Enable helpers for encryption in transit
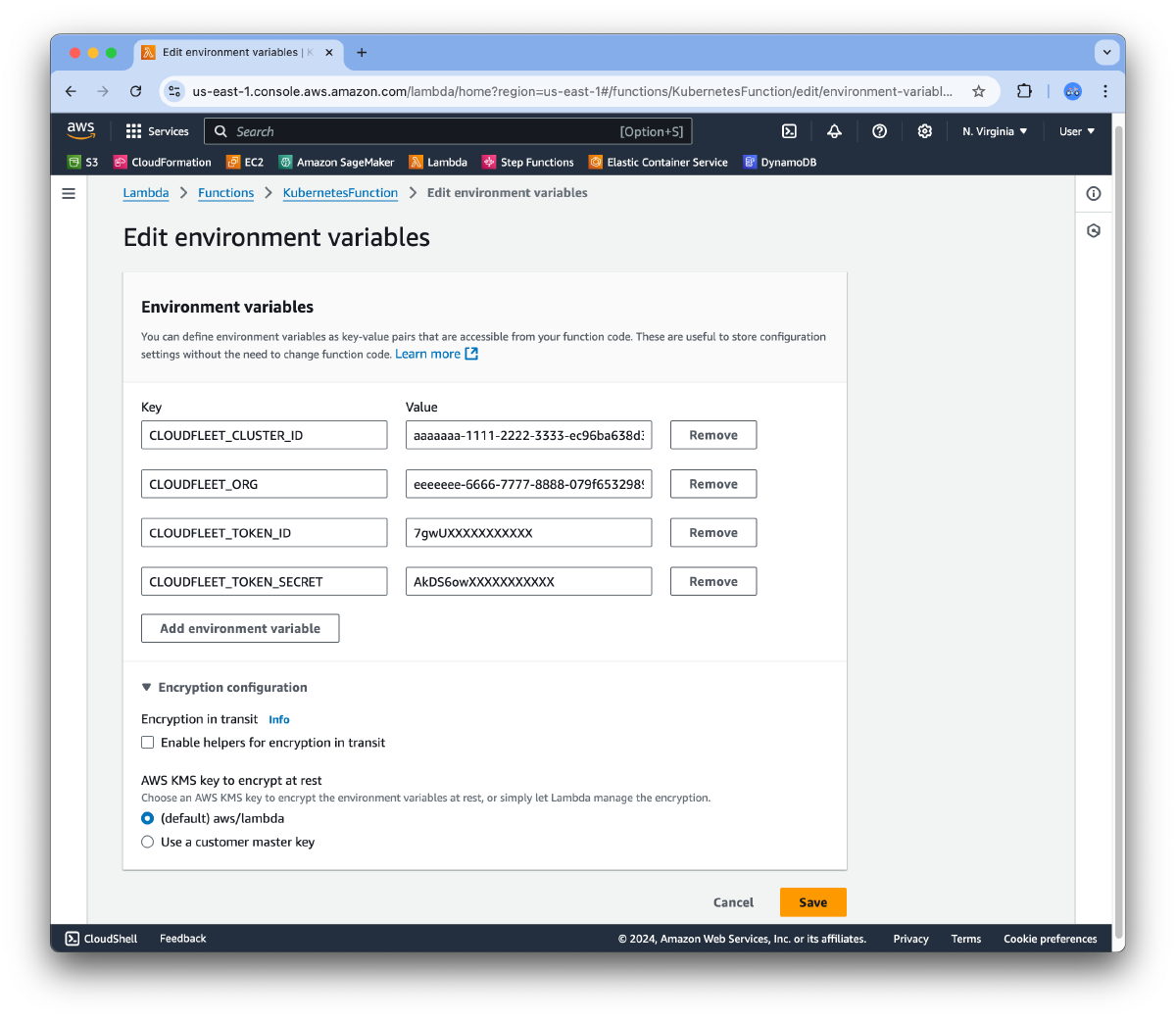Image resolution: width=1176 pixels, height=1019 pixels. [x=148, y=743]
